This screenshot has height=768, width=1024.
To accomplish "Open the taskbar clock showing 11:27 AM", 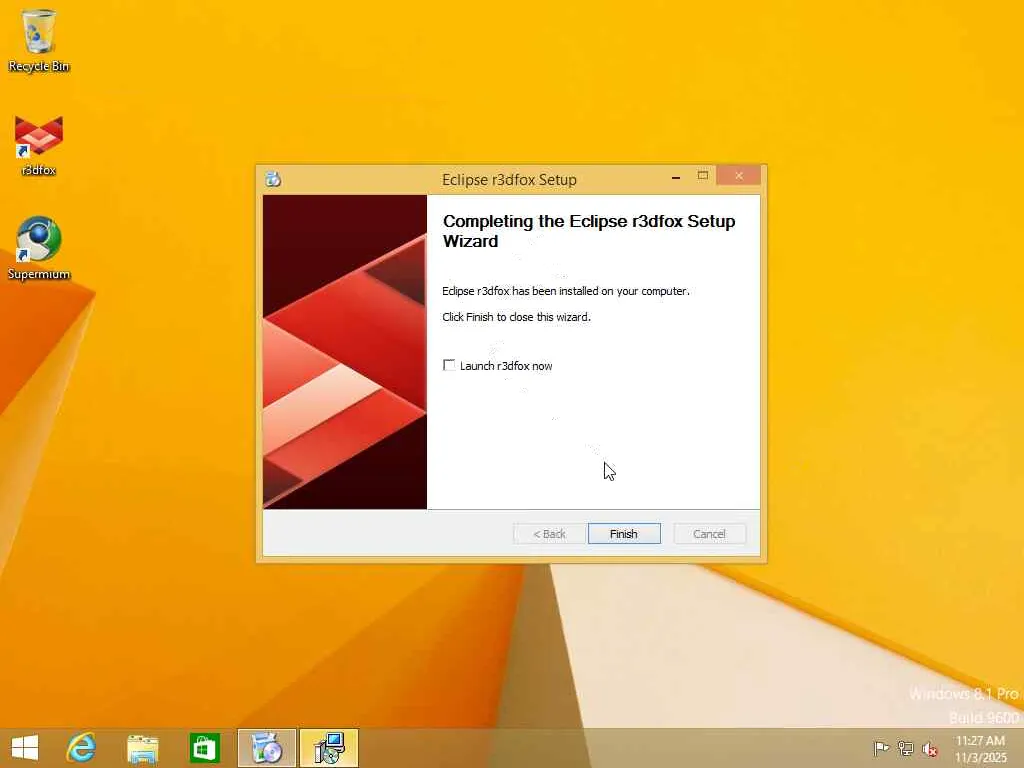I will click(980, 749).
